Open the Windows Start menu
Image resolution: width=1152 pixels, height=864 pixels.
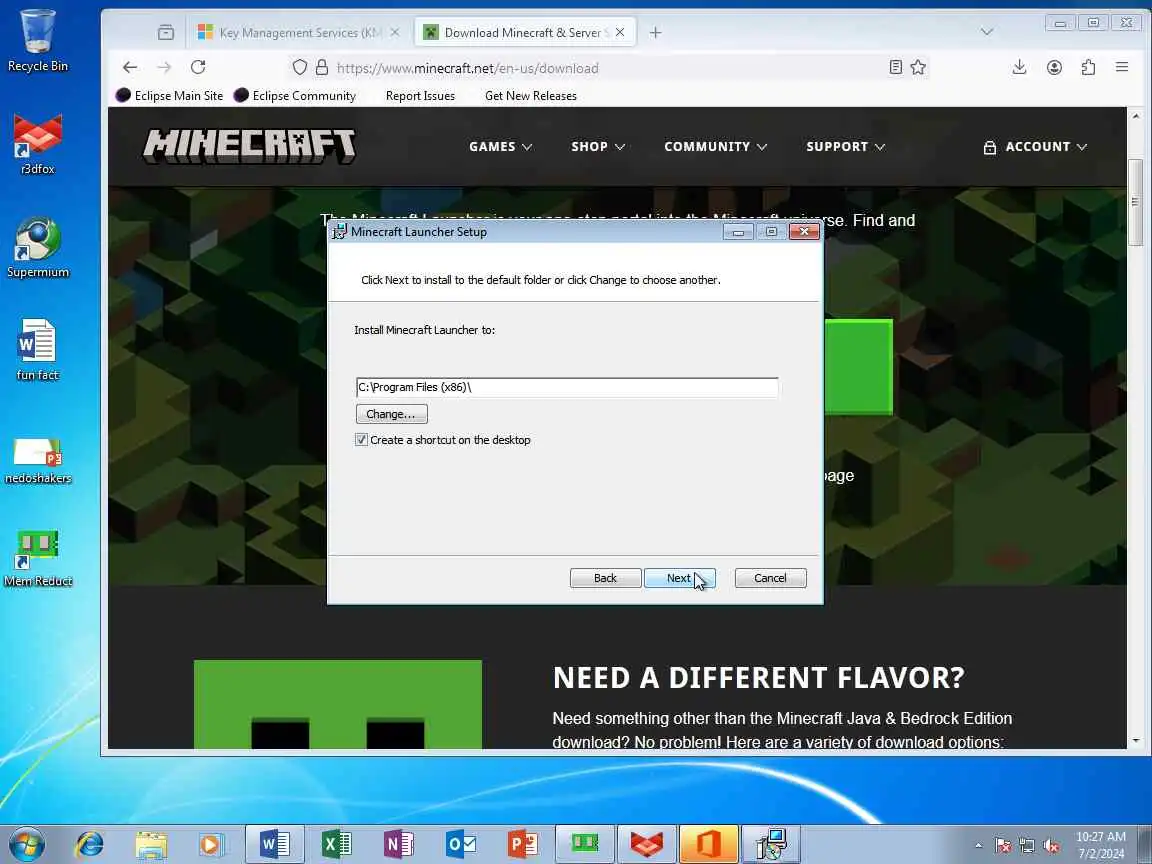tap(26, 844)
